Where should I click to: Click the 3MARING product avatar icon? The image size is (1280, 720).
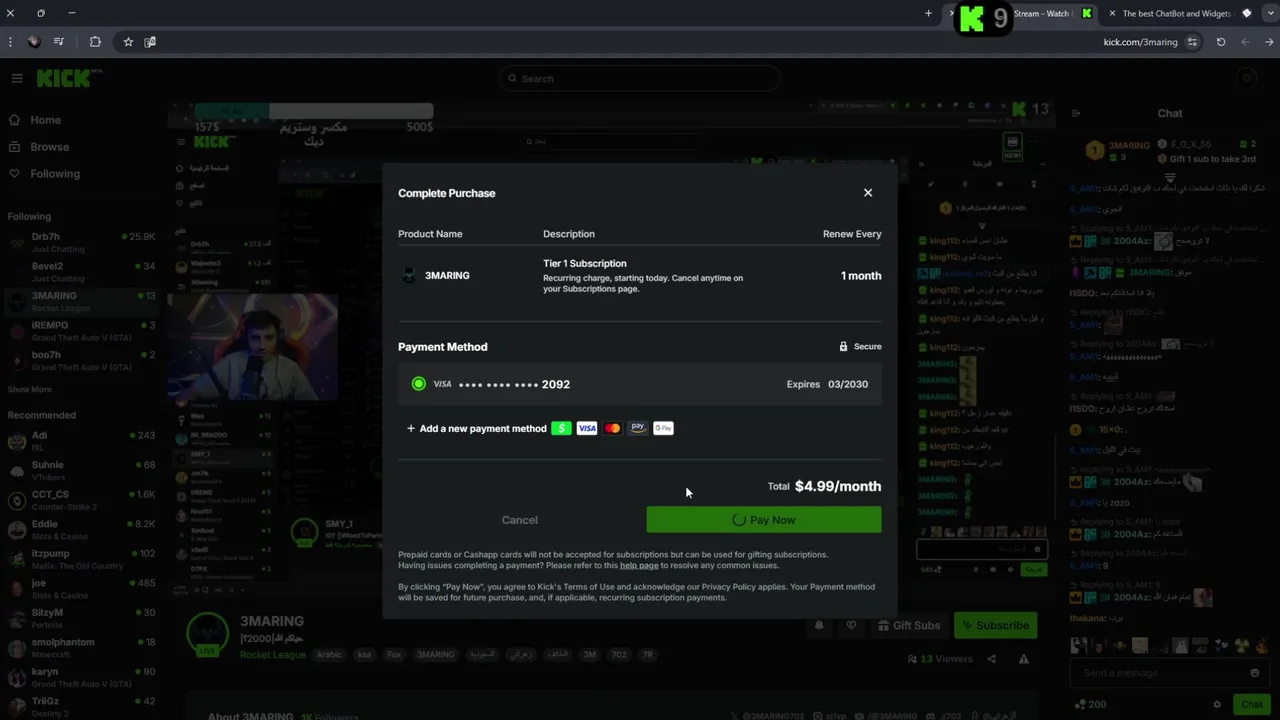[408, 276]
